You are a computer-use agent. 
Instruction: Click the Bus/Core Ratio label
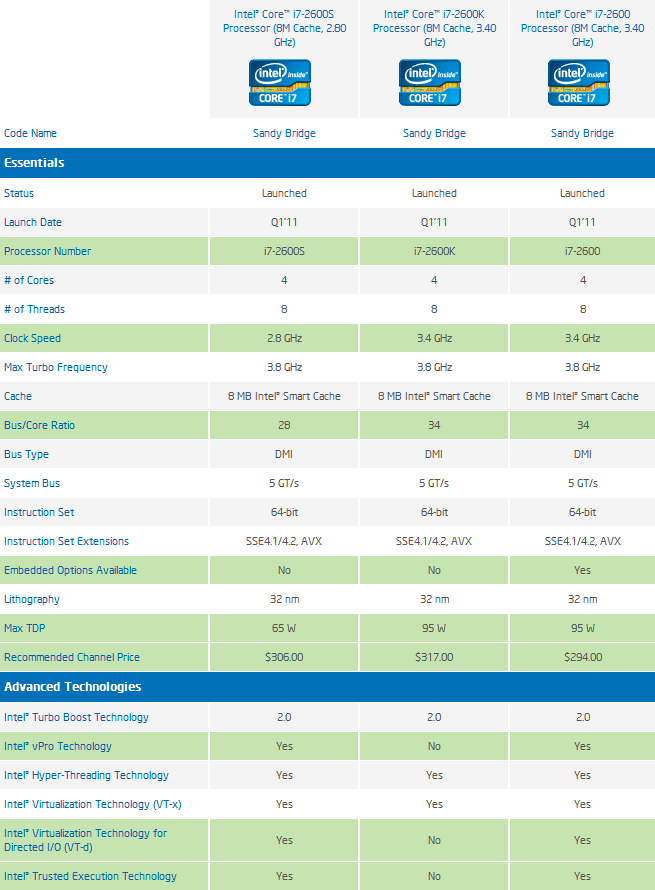click(x=39, y=425)
